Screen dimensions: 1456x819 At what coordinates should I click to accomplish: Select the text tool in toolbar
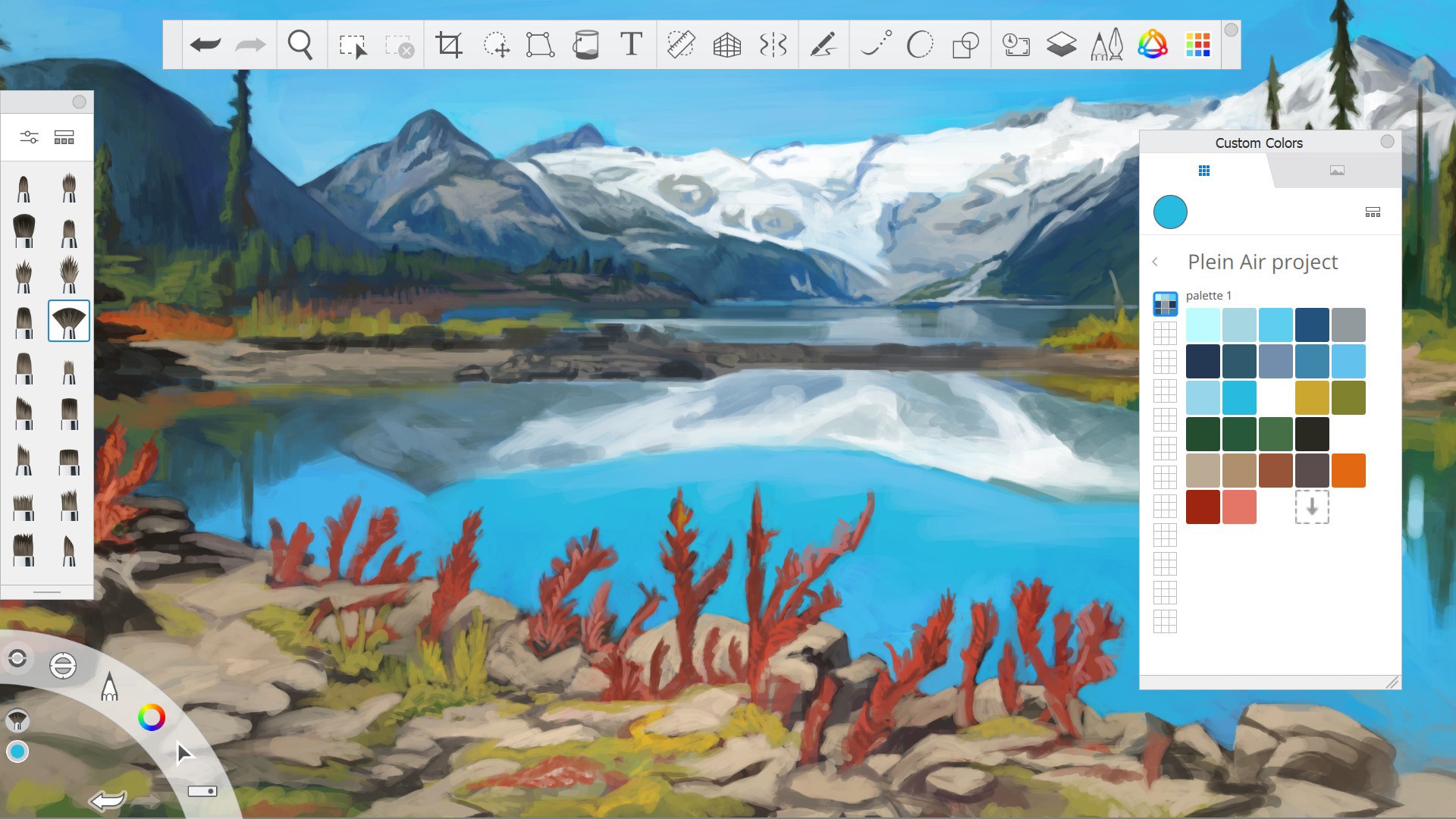tap(631, 44)
